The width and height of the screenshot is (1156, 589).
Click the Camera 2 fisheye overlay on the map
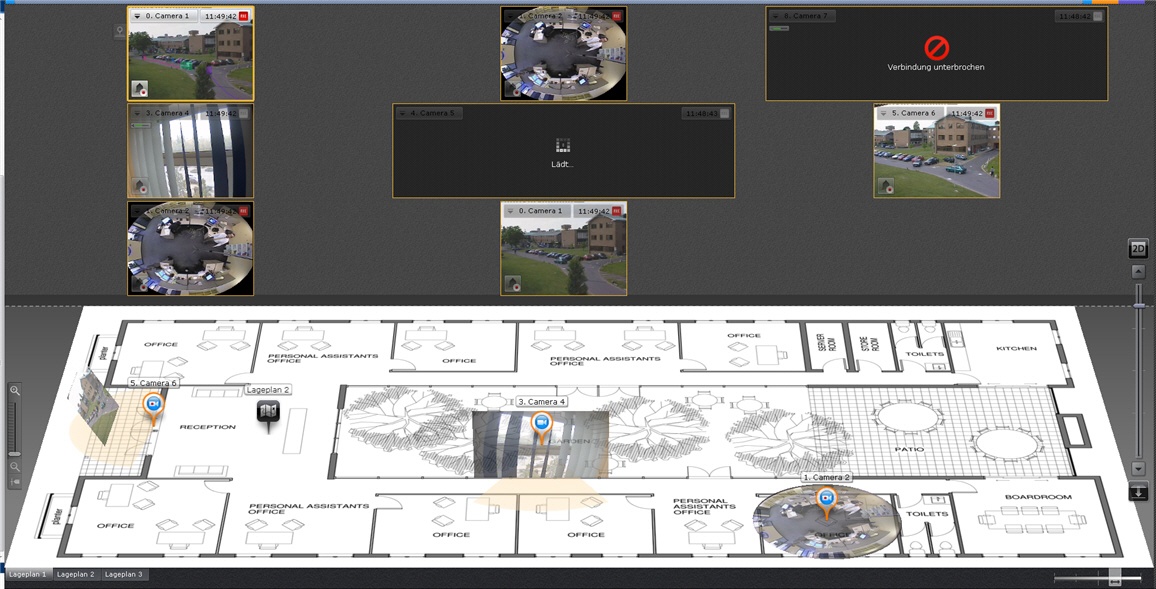tap(826, 521)
